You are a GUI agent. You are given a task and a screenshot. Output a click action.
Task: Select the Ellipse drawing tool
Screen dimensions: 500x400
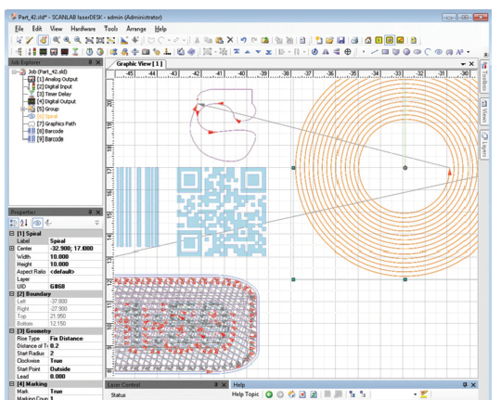point(417,52)
